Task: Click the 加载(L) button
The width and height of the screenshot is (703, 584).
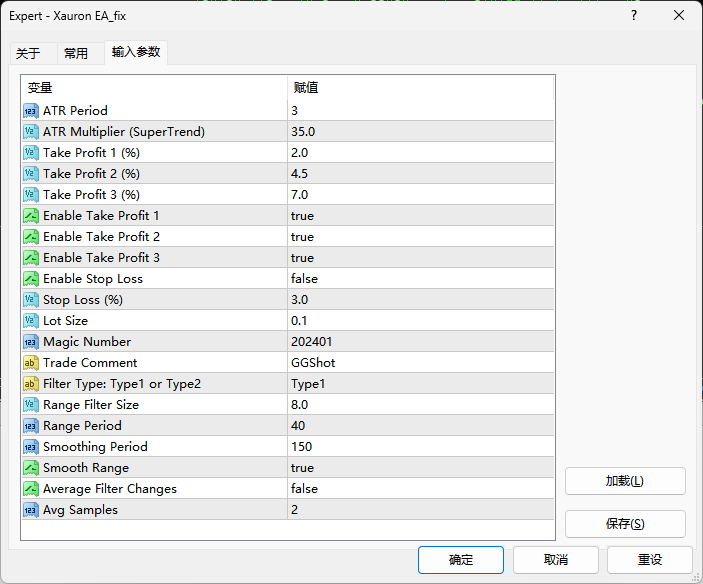Action: point(625,481)
